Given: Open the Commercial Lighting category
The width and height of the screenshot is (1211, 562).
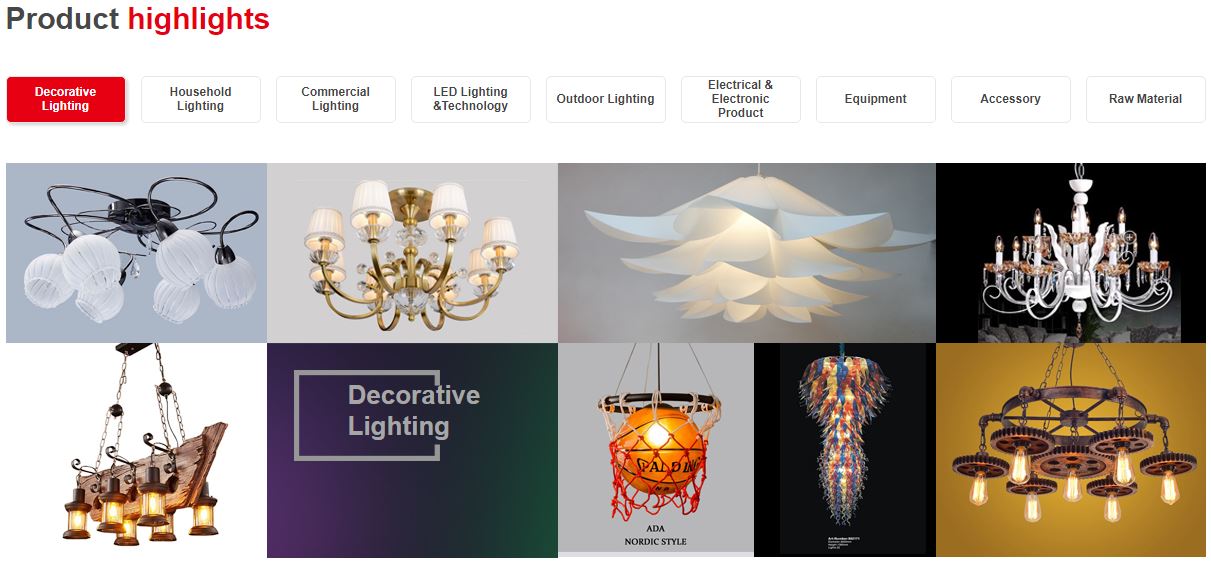Looking at the screenshot, I should click(x=336, y=99).
